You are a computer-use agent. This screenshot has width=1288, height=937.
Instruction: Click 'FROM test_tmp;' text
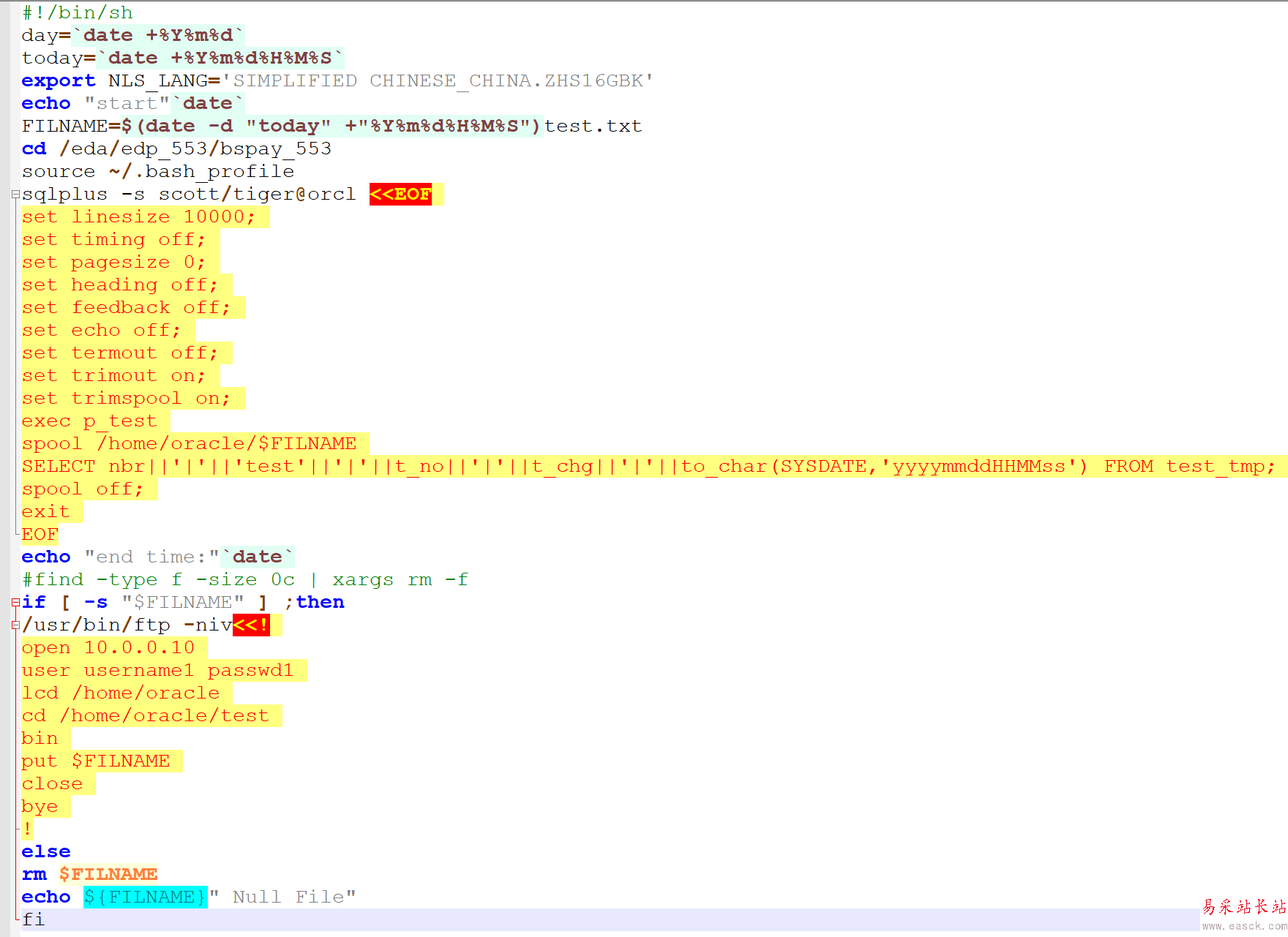coord(1190,466)
